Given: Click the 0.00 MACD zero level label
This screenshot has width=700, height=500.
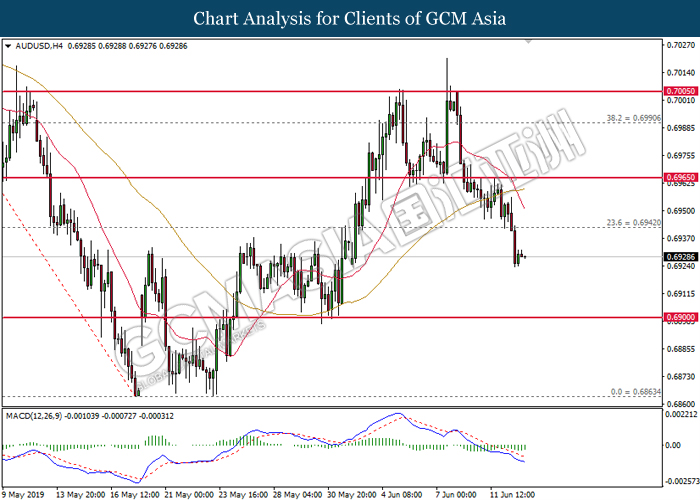Looking at the screenshot, I should pos(674,447).
